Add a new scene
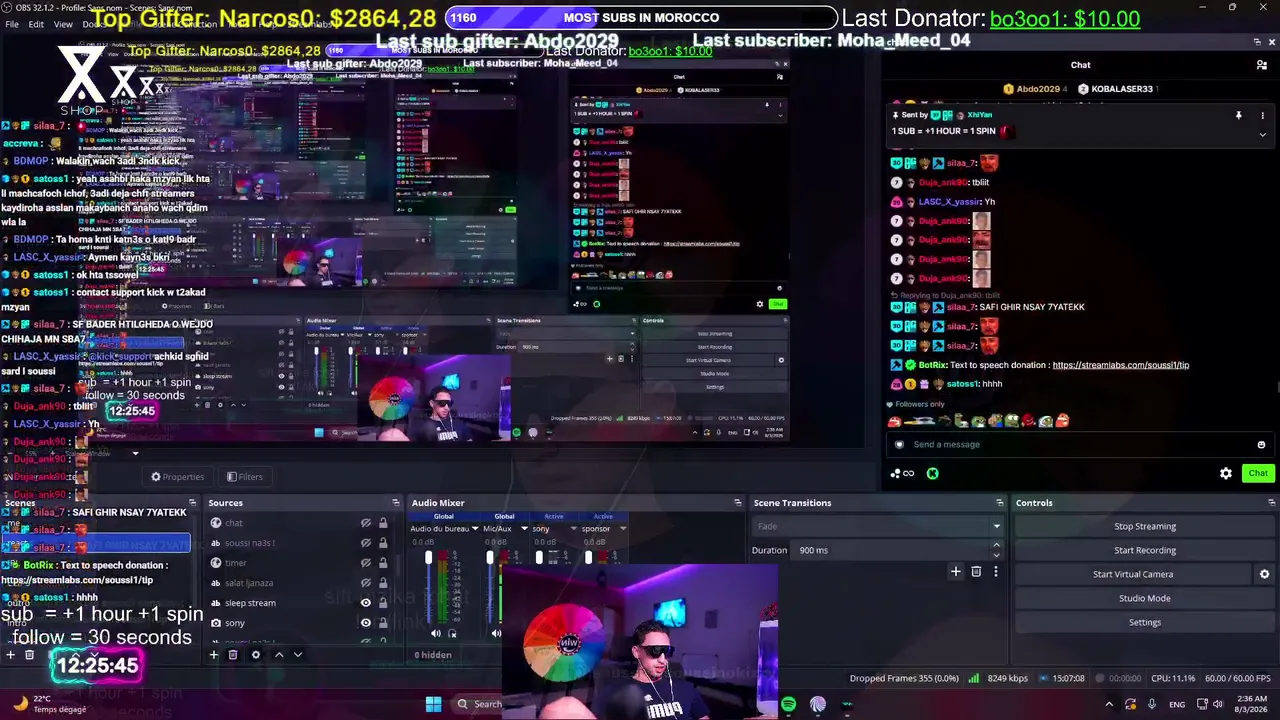This screenshot has height=720, width=1280. coord(10,655)
